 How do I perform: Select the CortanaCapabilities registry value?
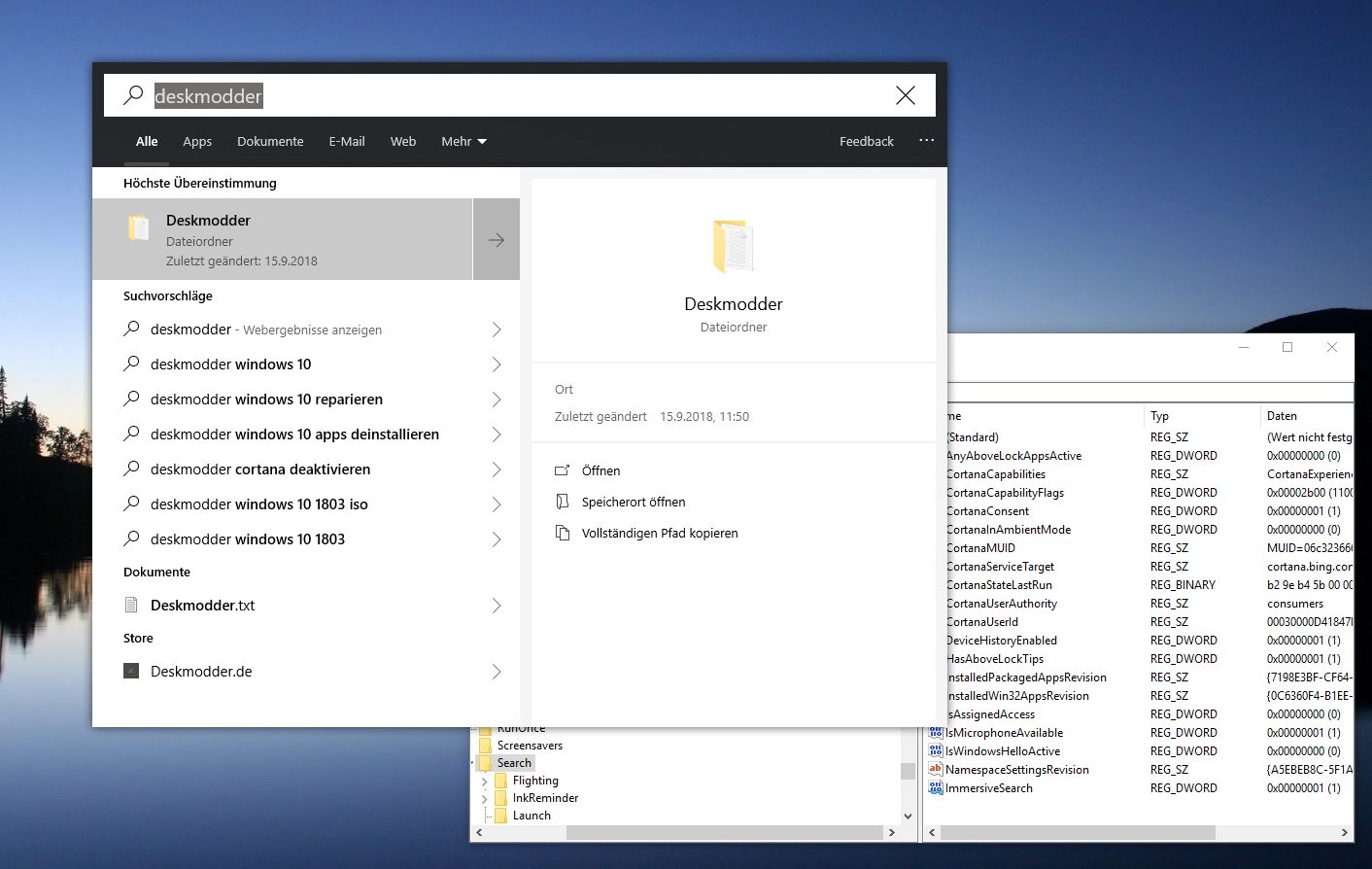(996, 474)
